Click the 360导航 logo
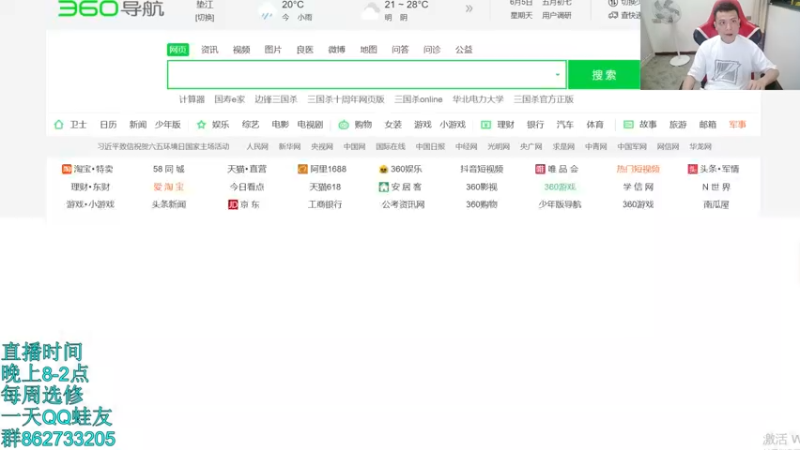The width and height of the screenshot is (800, 450). [x=111, y=8]
